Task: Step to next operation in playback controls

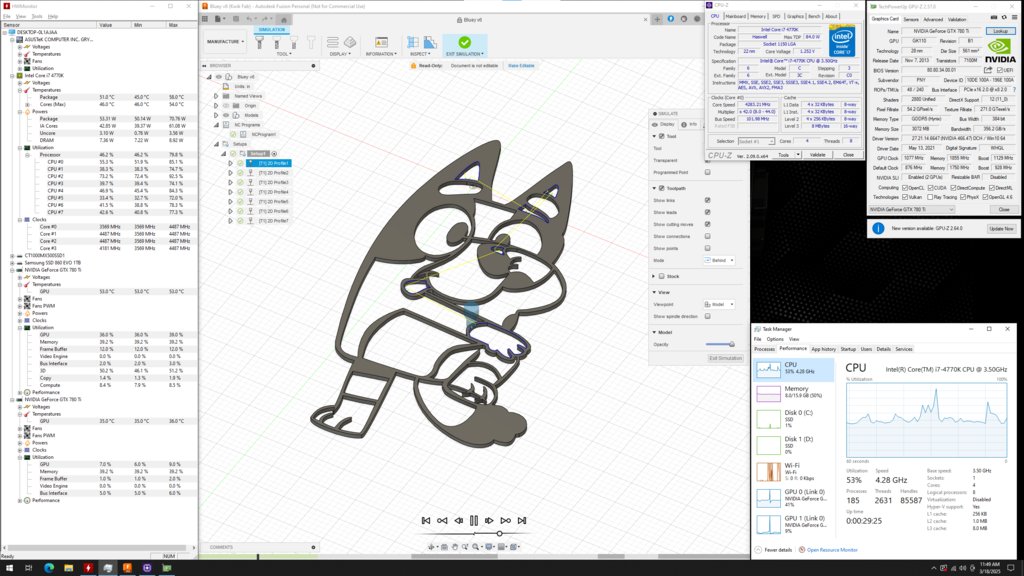Action: (x=505, y=520)
